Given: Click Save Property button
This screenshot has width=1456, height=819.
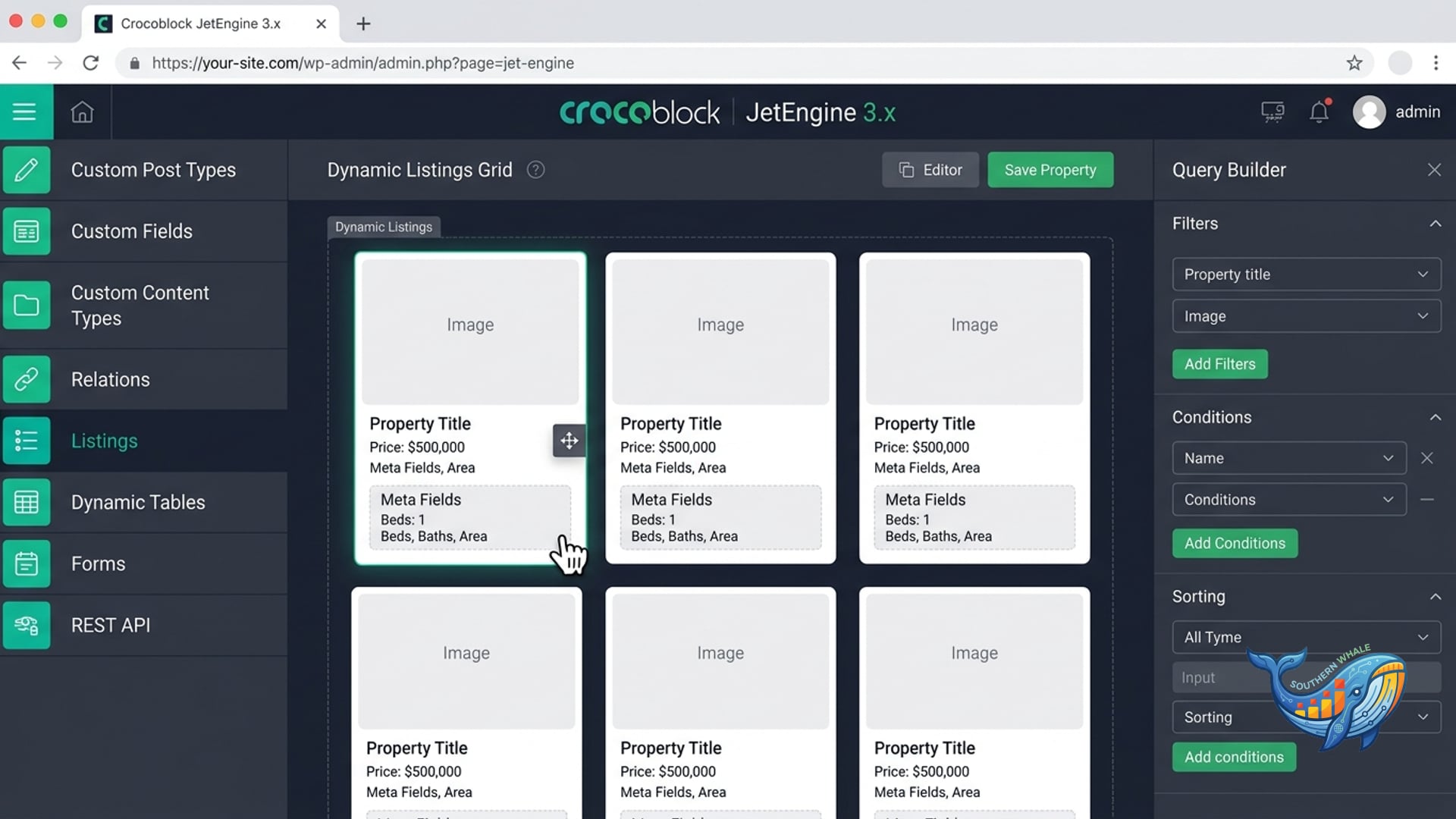Looking at the screenshot, I should tap(1050, 170).
